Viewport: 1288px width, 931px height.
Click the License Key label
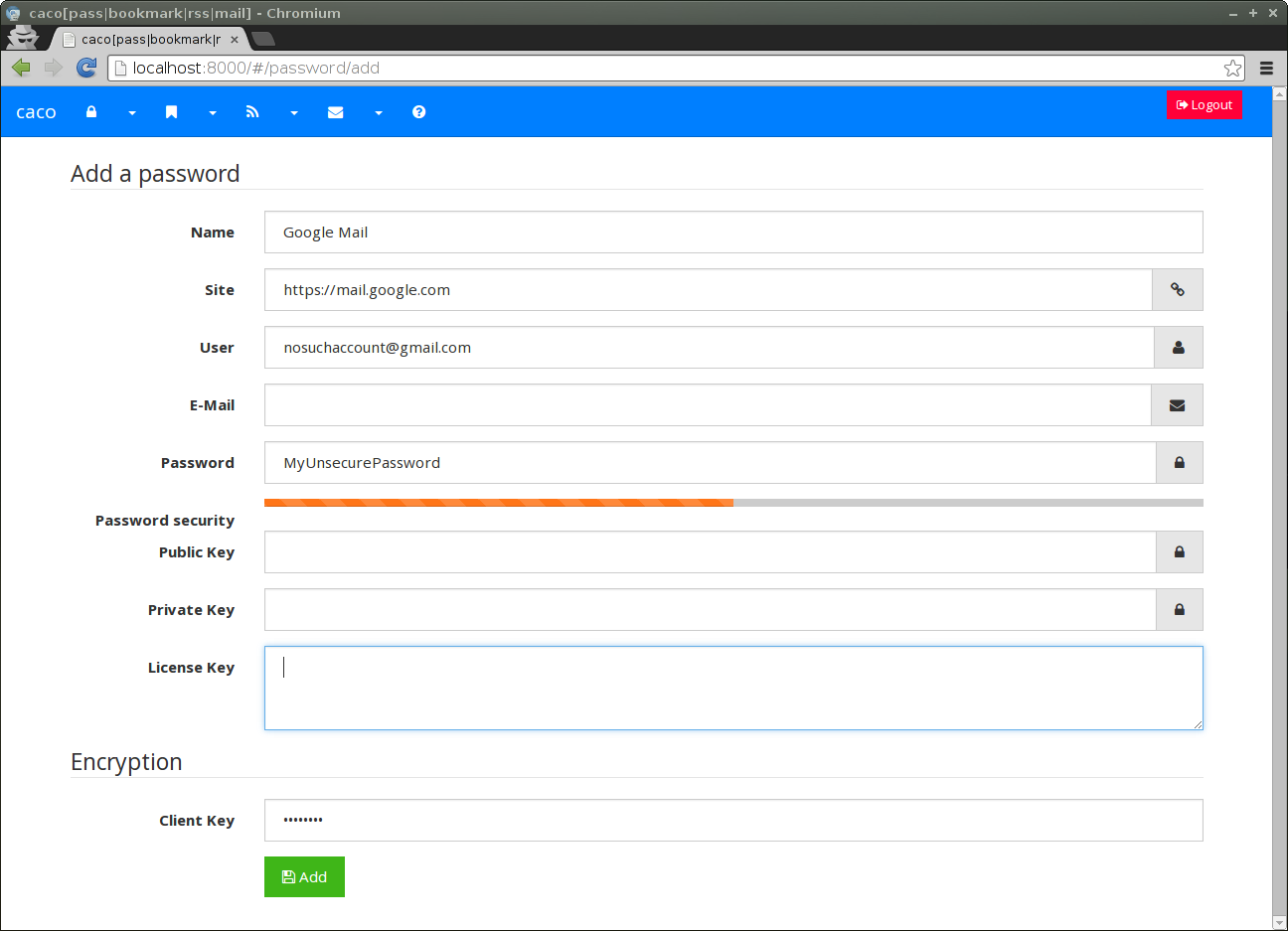tap(191, 667)
